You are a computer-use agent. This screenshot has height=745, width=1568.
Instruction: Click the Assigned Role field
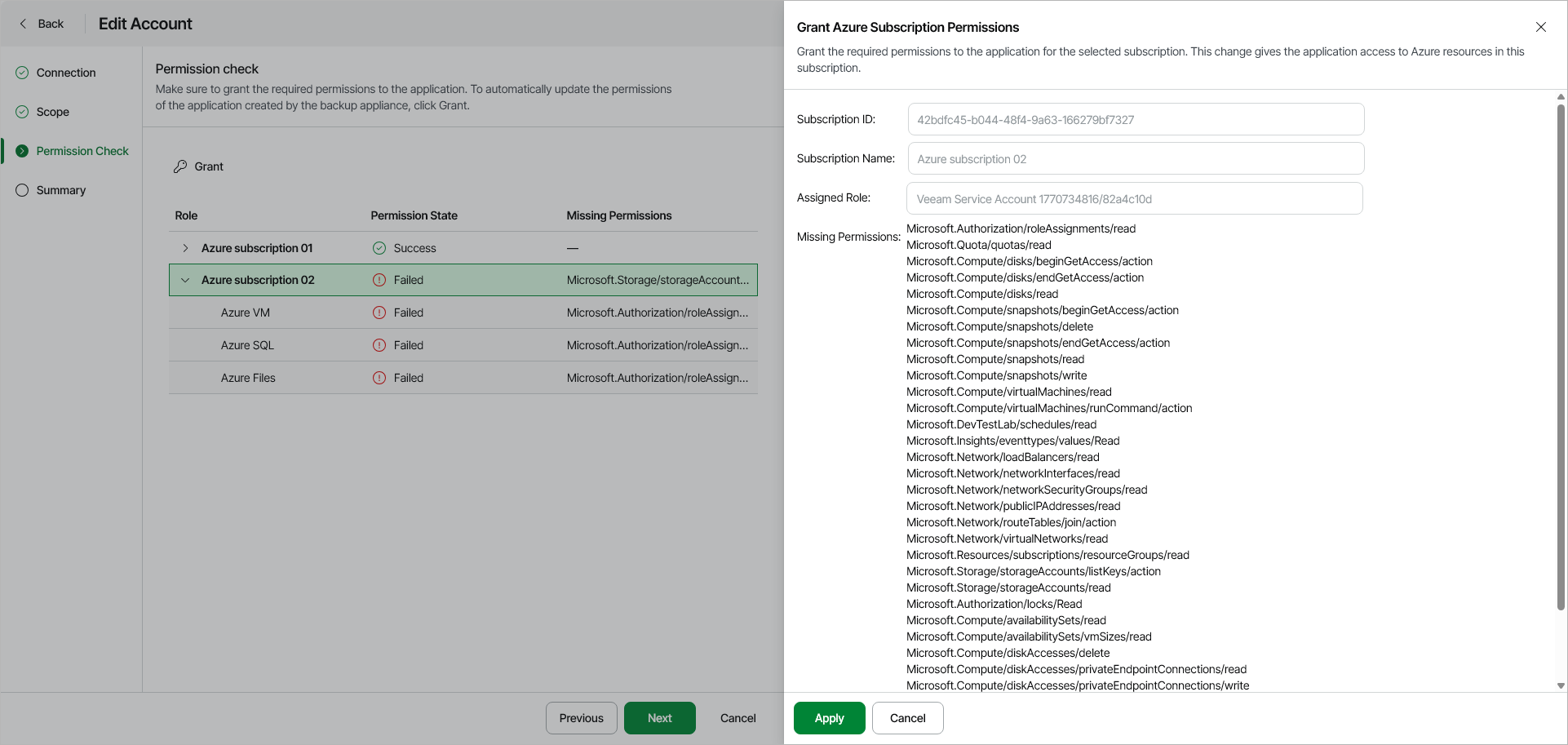coord(1134,198)
